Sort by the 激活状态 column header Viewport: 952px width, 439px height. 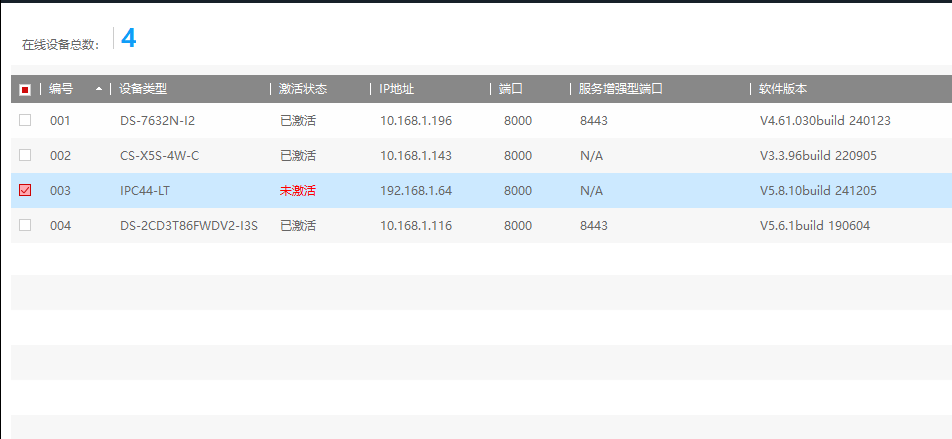click(x=303, y=89)
